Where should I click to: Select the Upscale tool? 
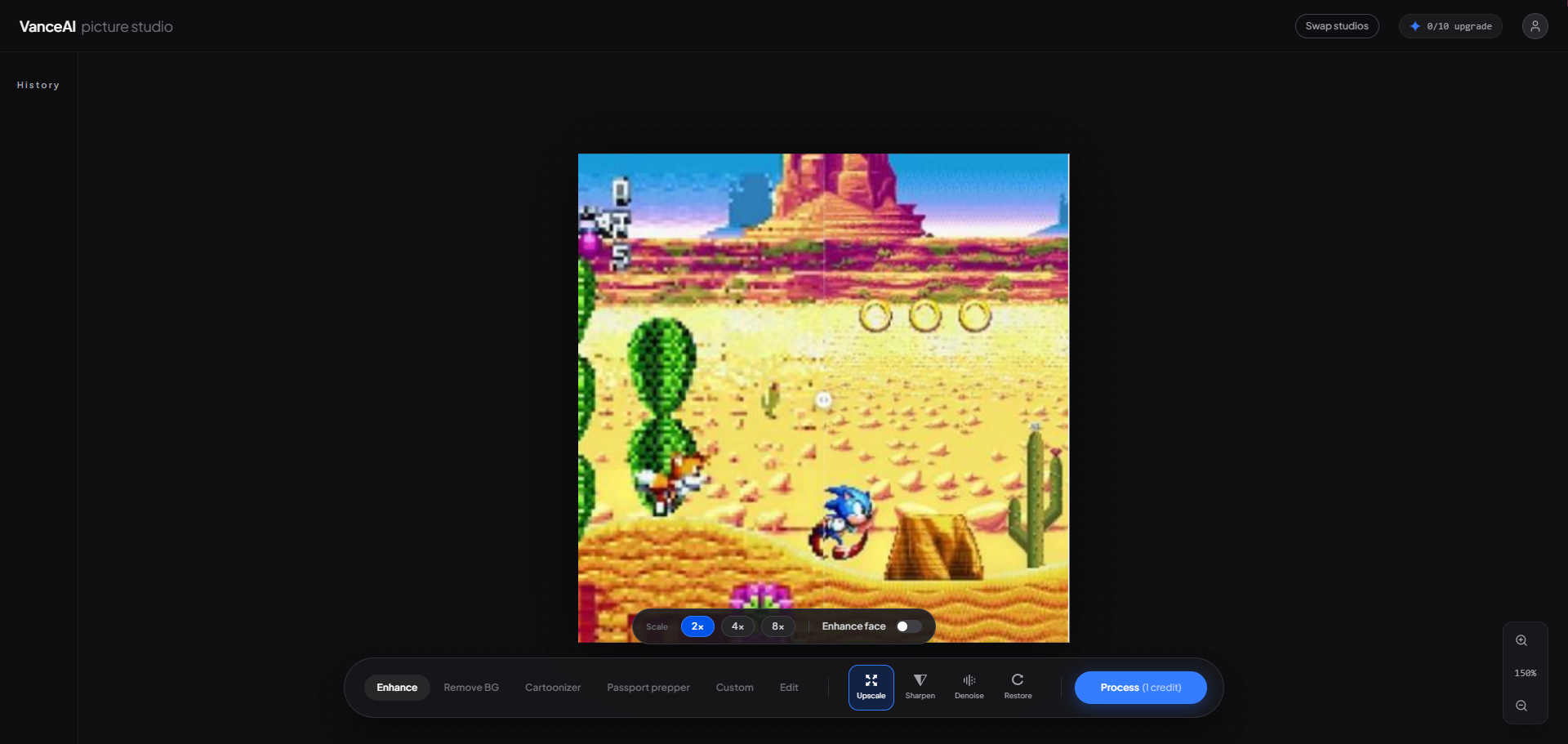871,687
